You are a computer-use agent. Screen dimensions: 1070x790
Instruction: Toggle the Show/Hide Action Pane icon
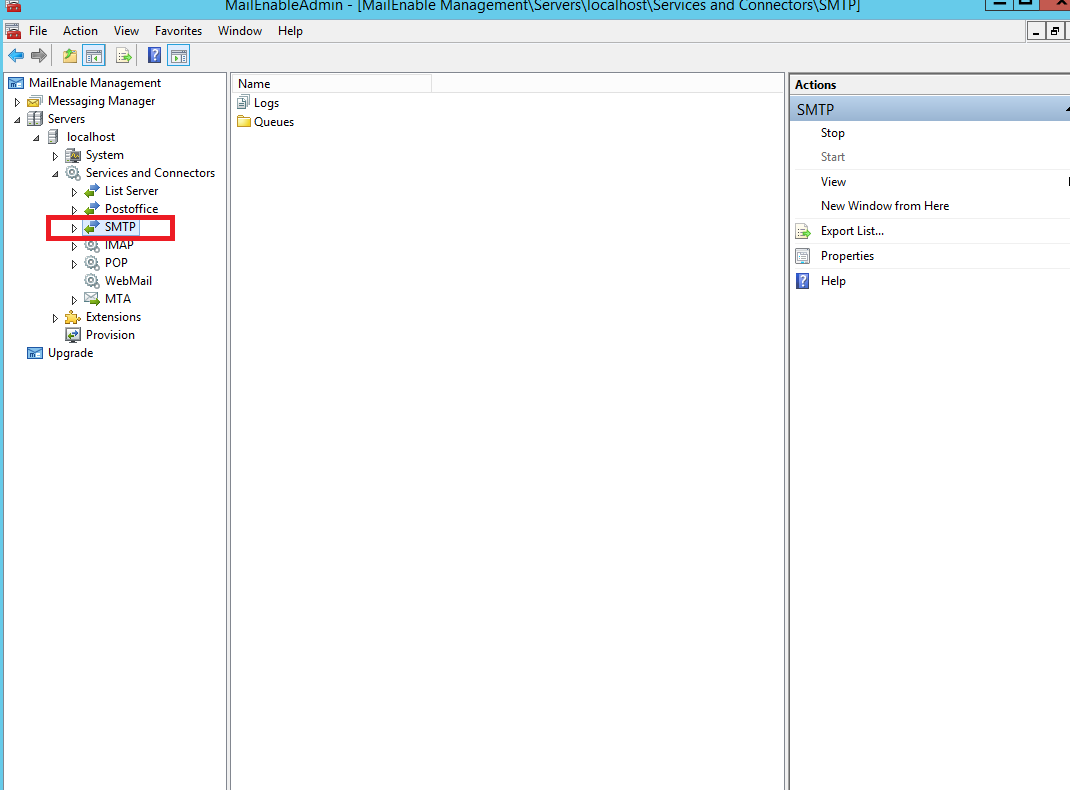[179, 55]
